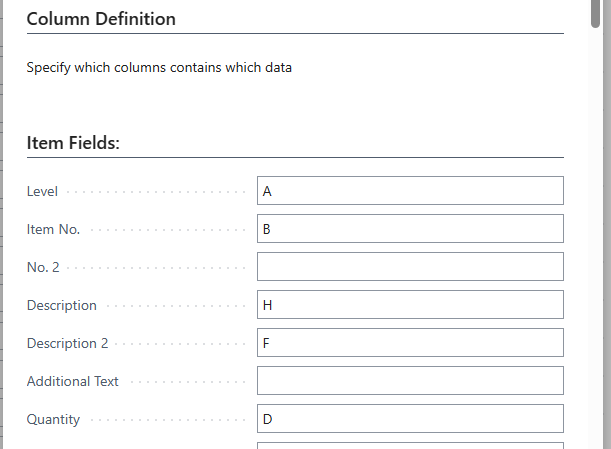Click the Item No. field label
Screen dimensions: 611x449
click(x=53, y=229)
